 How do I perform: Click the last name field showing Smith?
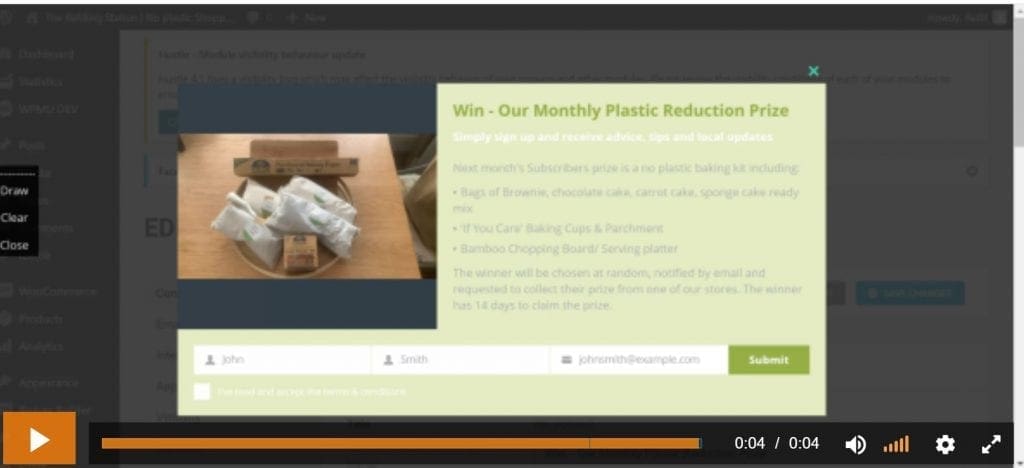(460, 360)
